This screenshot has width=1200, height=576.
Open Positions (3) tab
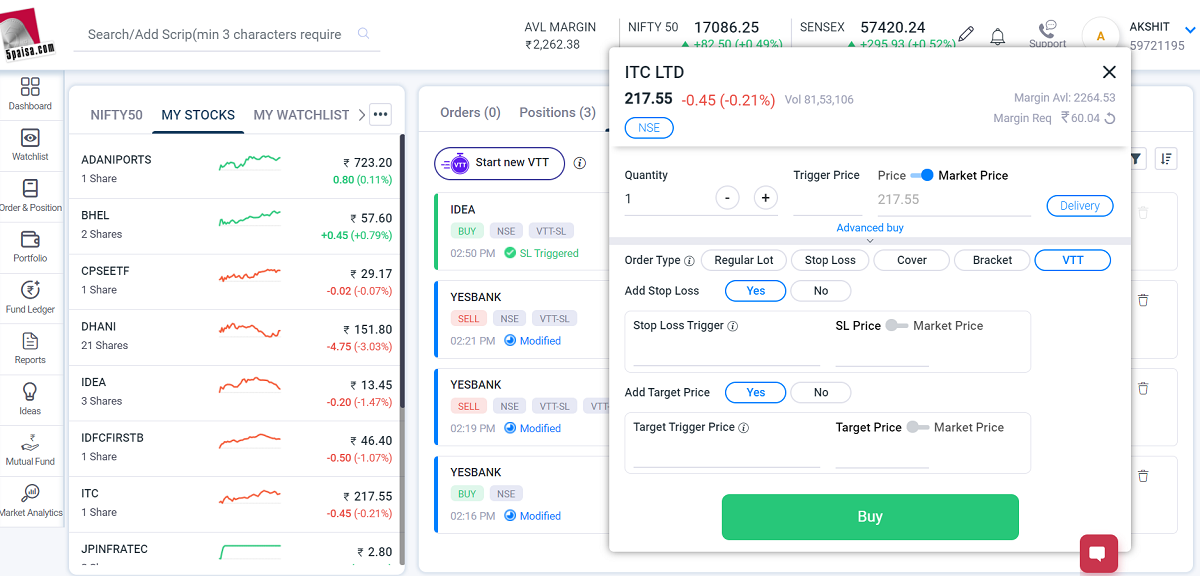click(x=557, y=113)
